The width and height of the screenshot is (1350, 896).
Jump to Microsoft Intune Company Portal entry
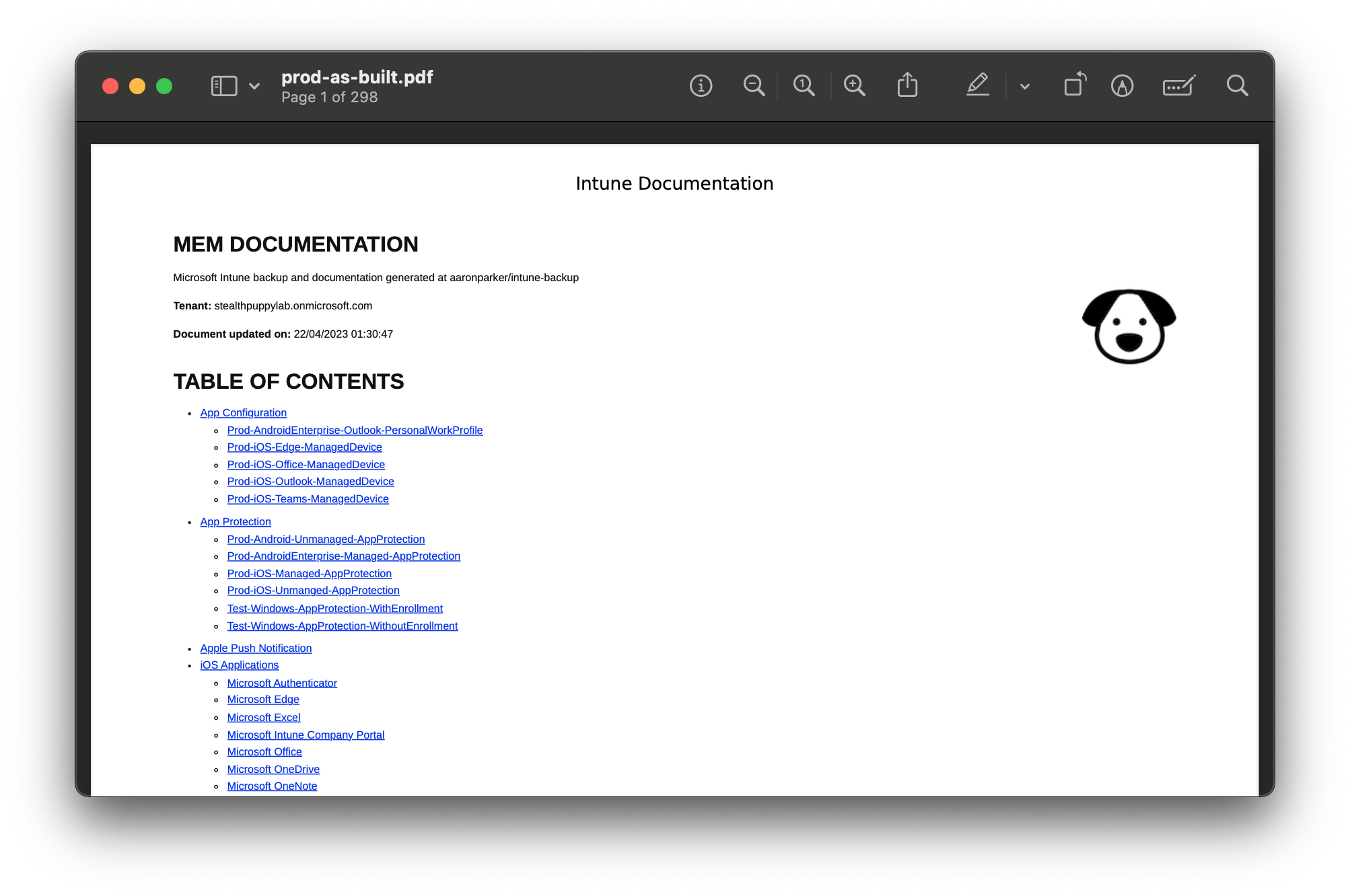306,735
